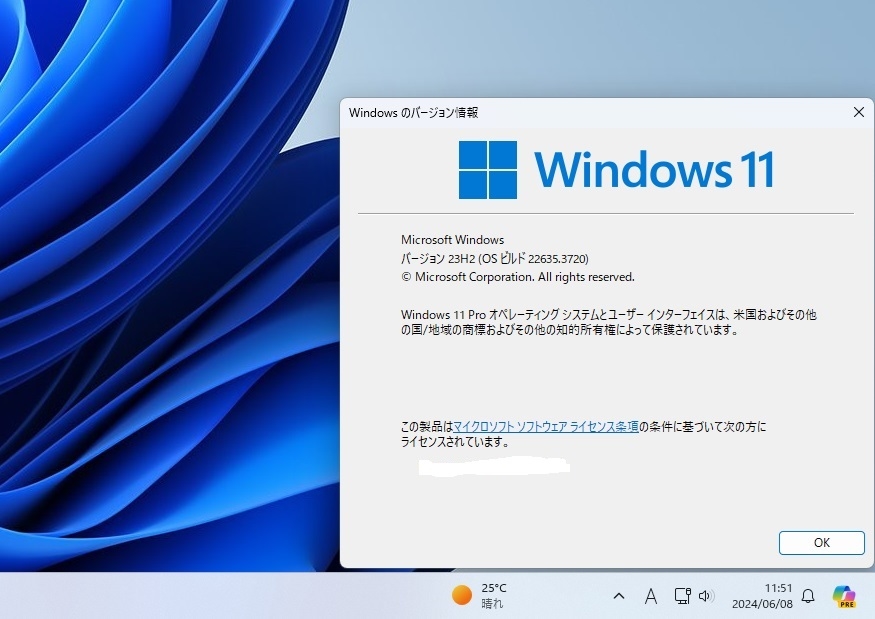Open the notification bell icon
The height and width of the screenshot is (619, 875).
[808, 596]
